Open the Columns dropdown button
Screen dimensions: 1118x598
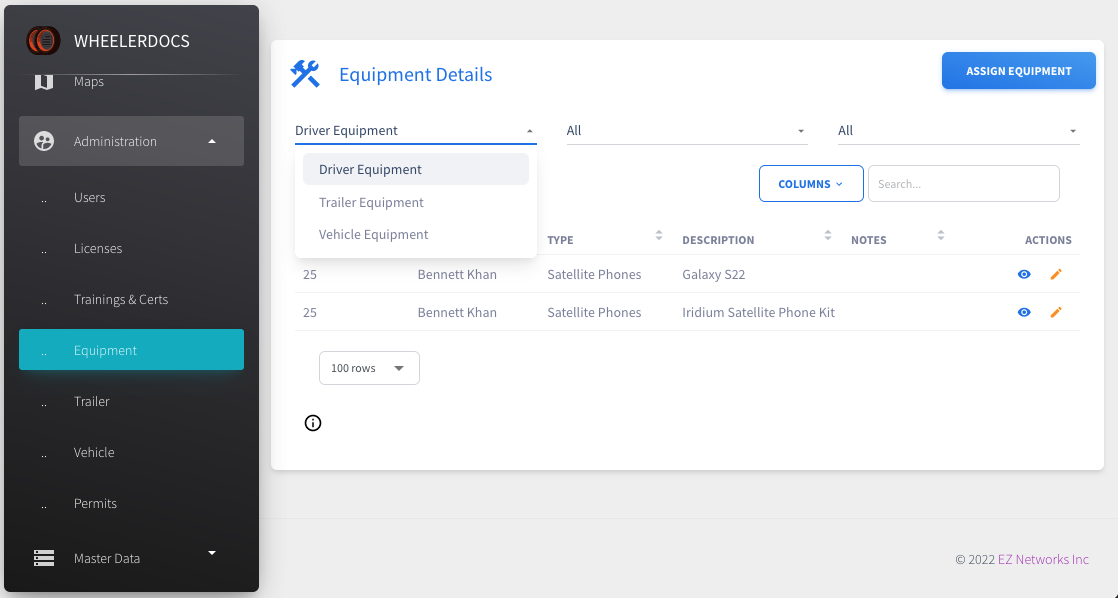click(810, 184)
